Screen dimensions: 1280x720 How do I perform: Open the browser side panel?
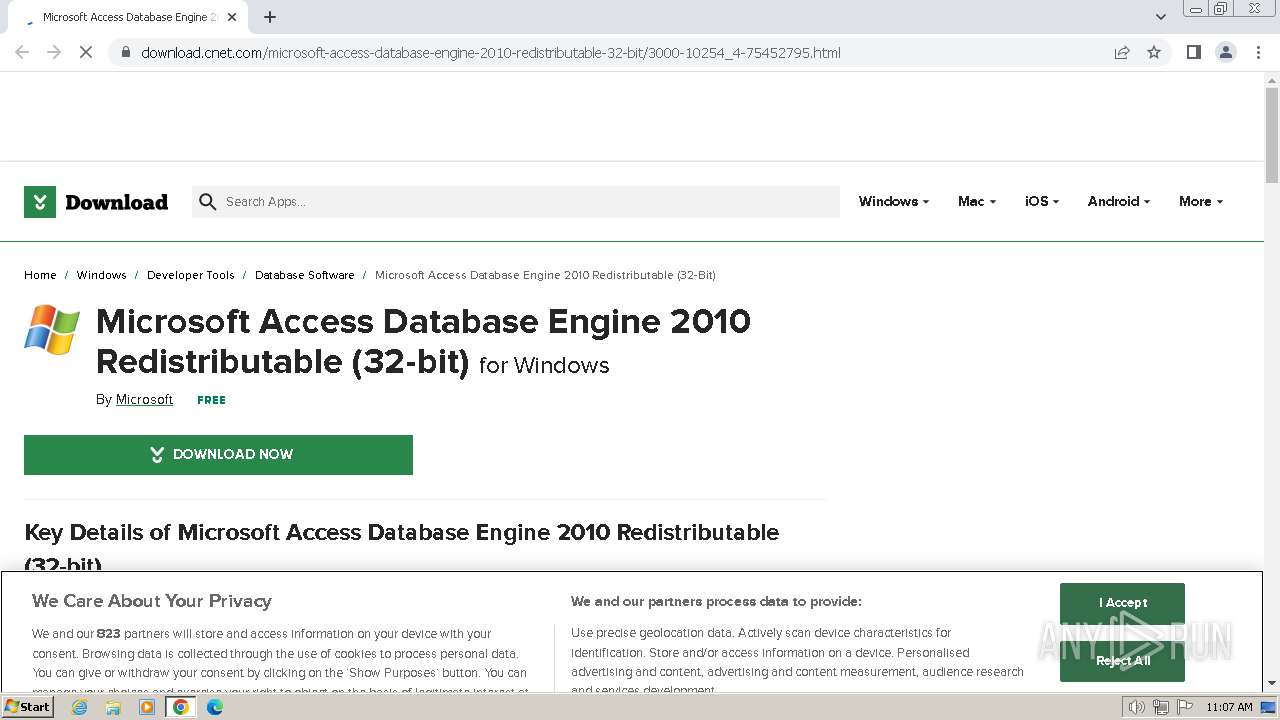(1193, 52)
